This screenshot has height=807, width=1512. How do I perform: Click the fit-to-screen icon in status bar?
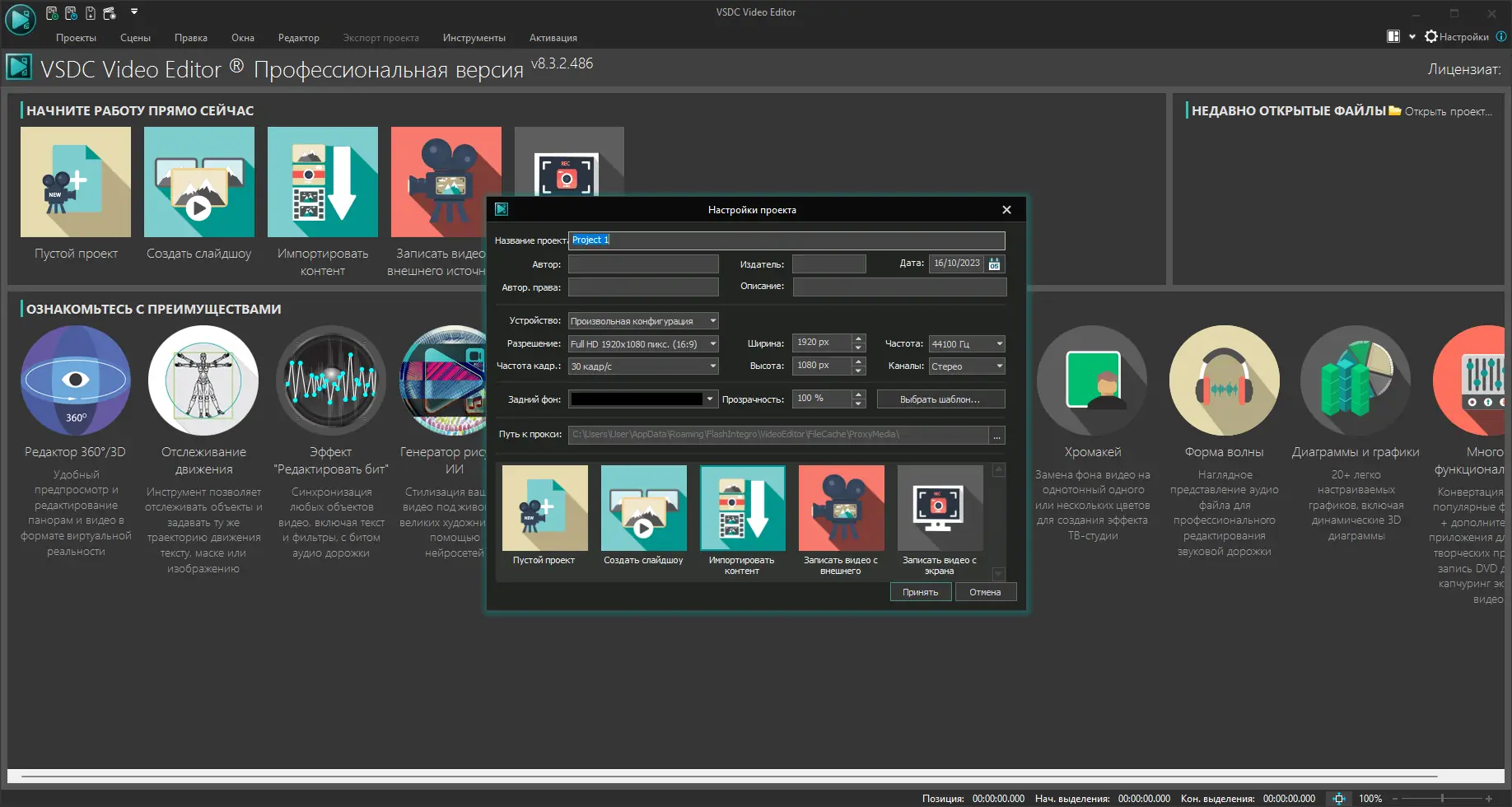[x=1339, y=799]
